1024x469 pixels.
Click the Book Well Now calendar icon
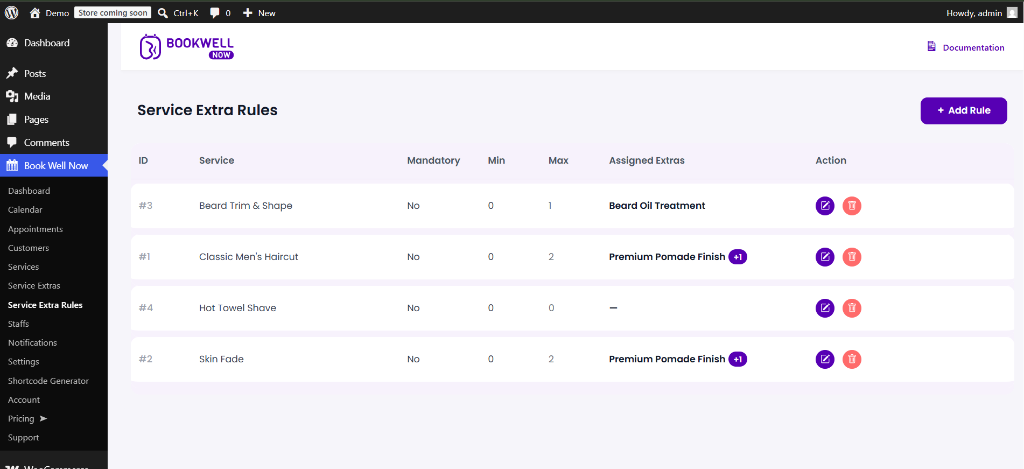[12, 165]
